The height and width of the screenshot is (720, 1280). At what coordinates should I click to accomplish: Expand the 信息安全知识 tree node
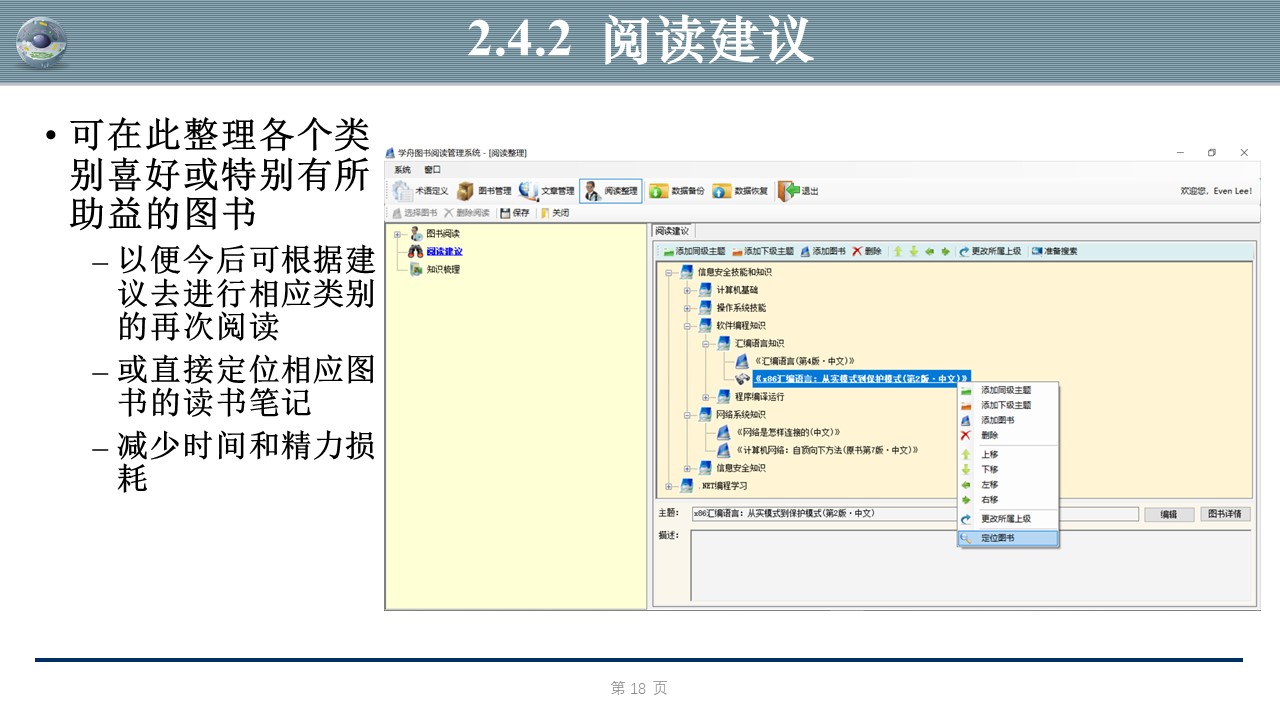687,468
